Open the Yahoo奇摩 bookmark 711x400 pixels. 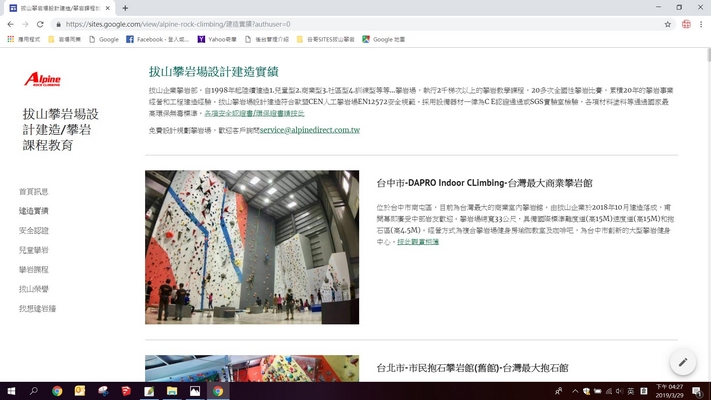click(217, 39)
